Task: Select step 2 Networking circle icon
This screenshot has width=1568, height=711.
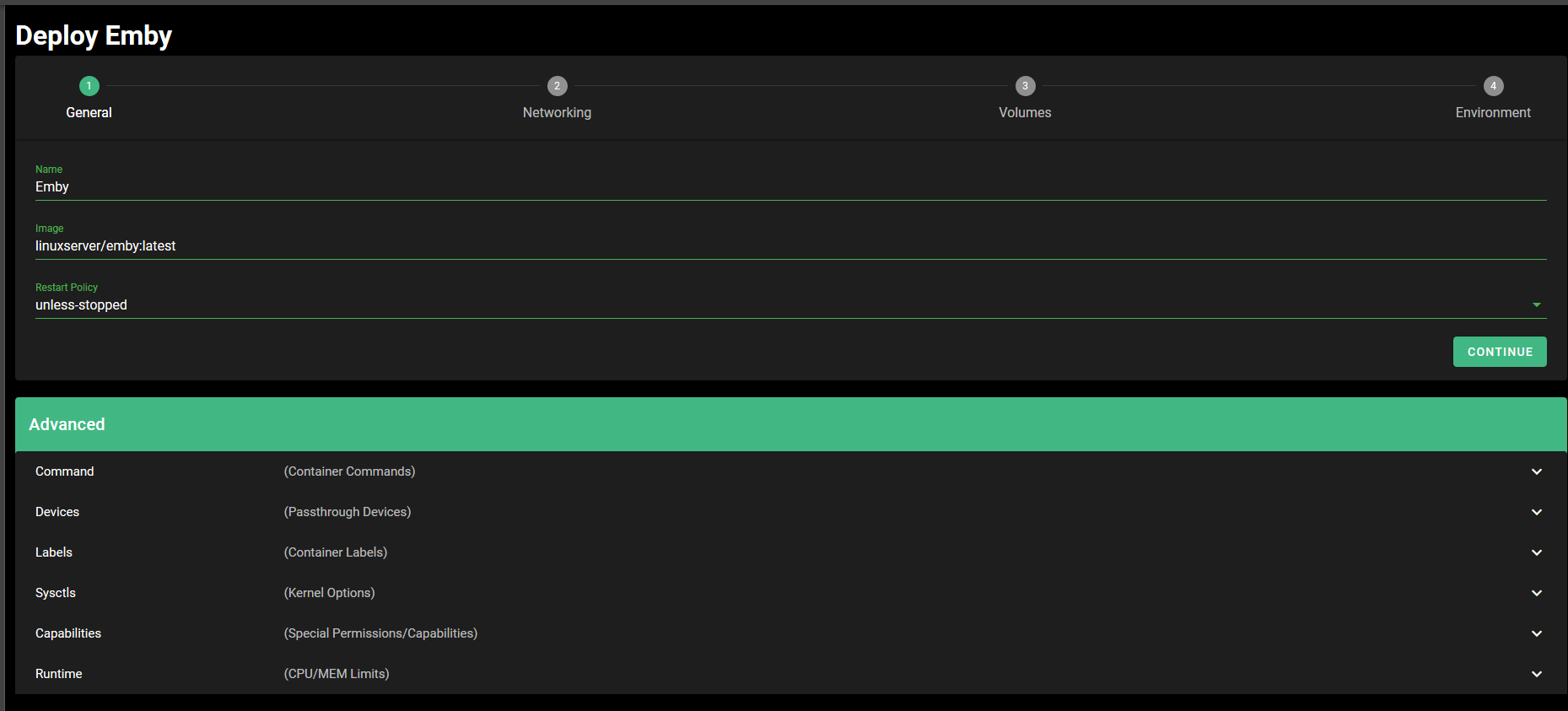Action: click(x=557, y=86)
